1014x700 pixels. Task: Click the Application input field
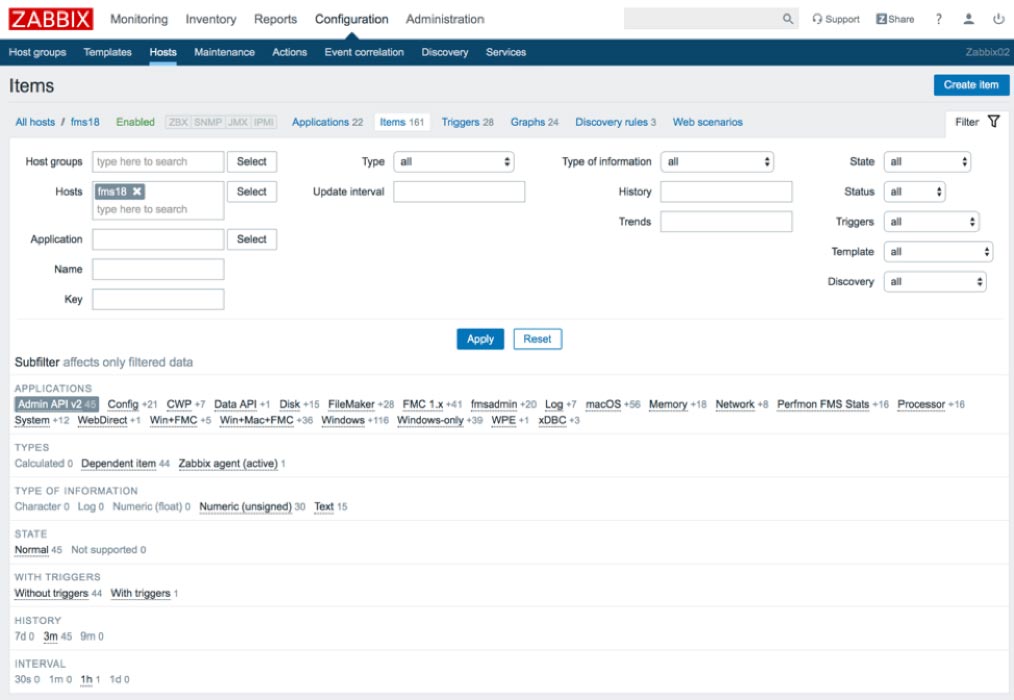158,239
